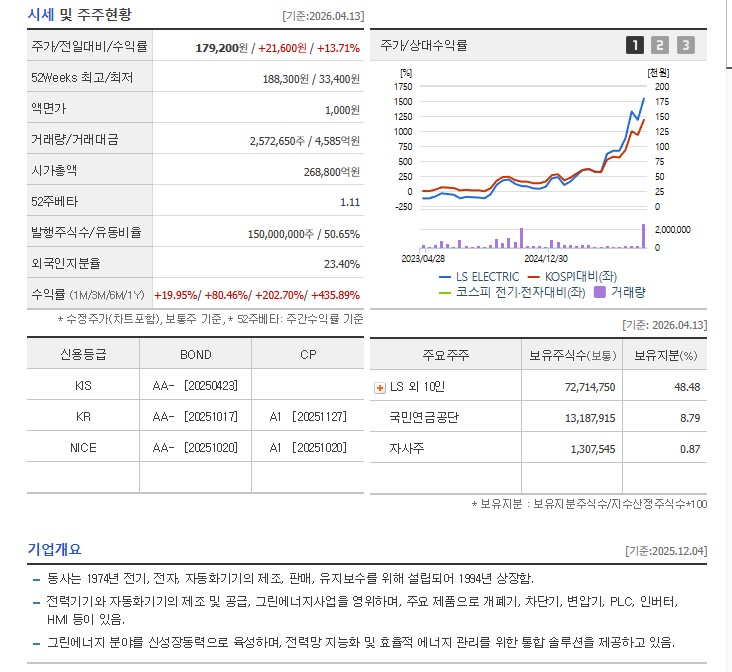Click the 72,714,750 shares value
This screenshot has width=732, height=672.
590,387
